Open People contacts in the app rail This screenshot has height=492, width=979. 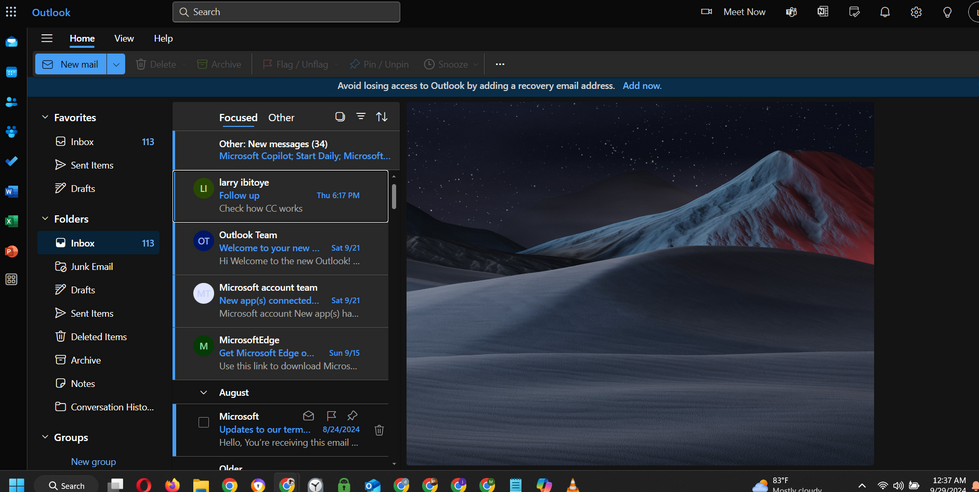pos(11,102)
